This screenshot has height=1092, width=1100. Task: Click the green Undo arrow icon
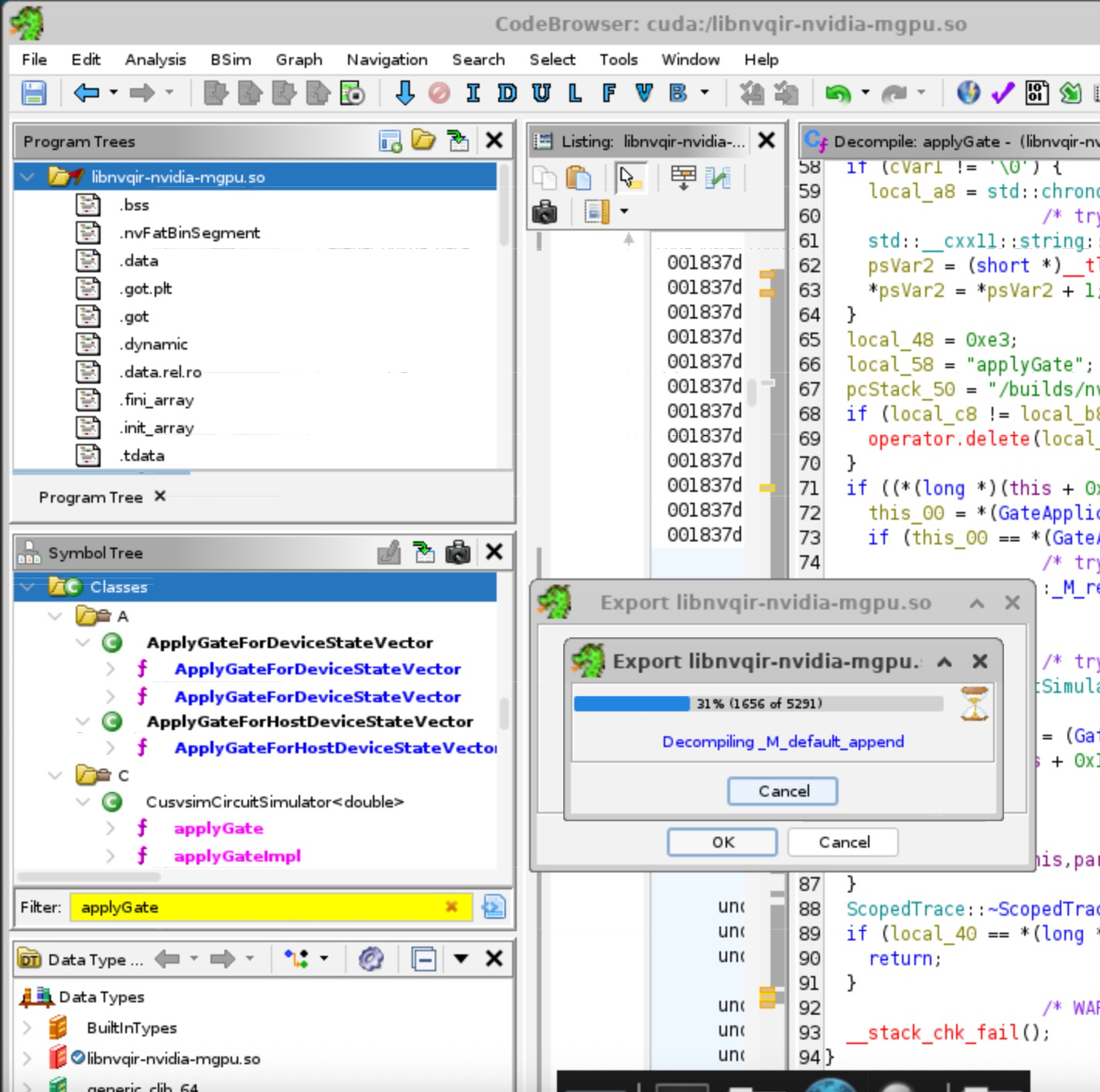838,94
